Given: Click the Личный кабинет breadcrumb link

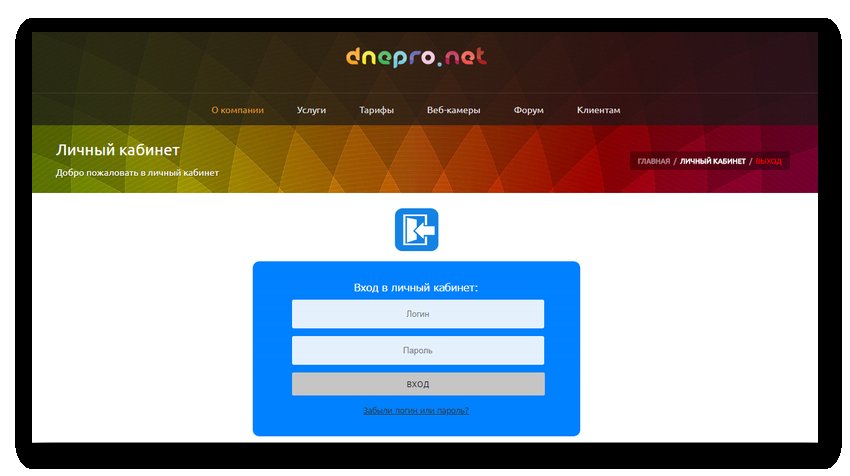Looking at the screenshot, I should (x=712, y=161).
